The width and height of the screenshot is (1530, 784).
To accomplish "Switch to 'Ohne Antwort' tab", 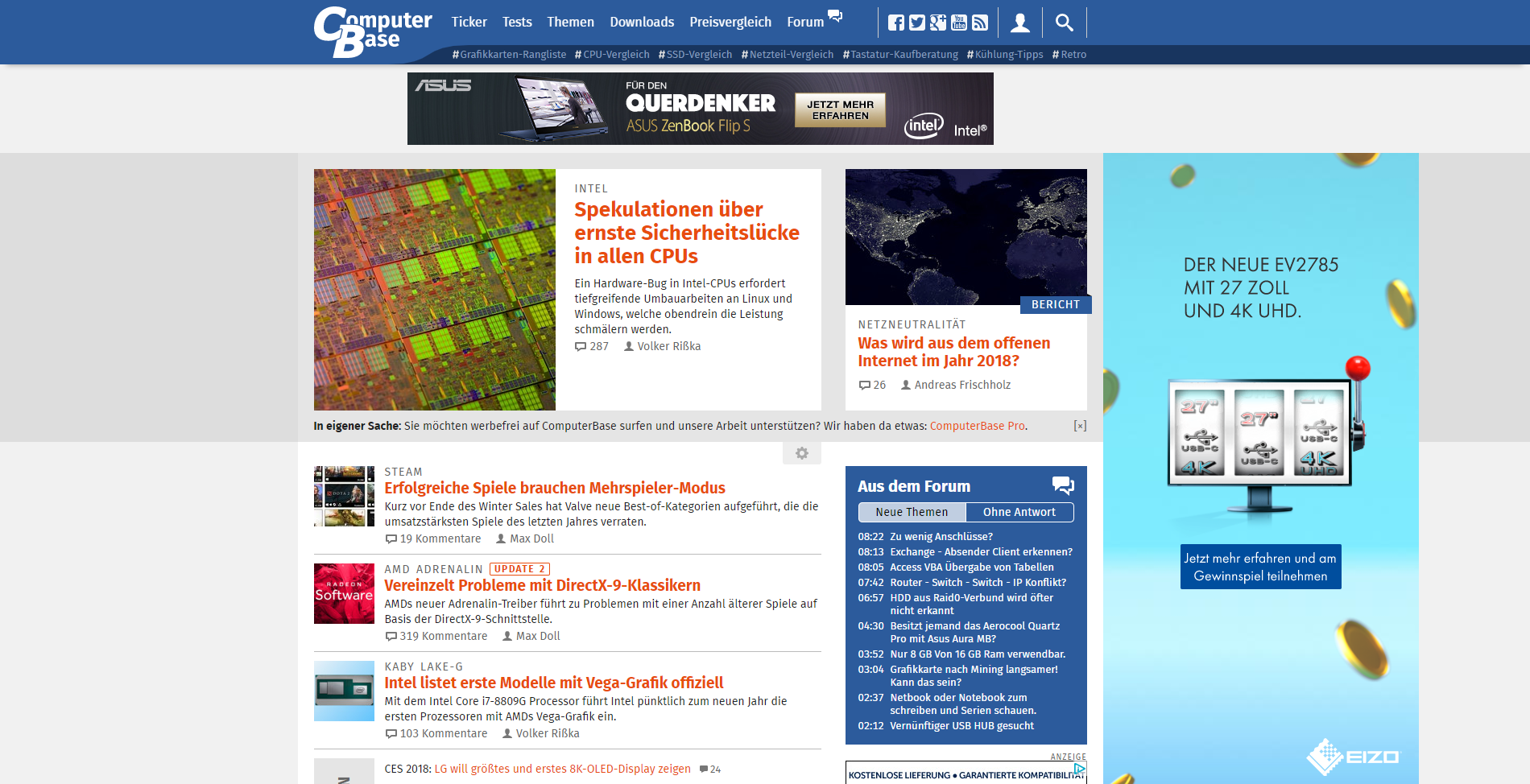I will [1019, 512].
